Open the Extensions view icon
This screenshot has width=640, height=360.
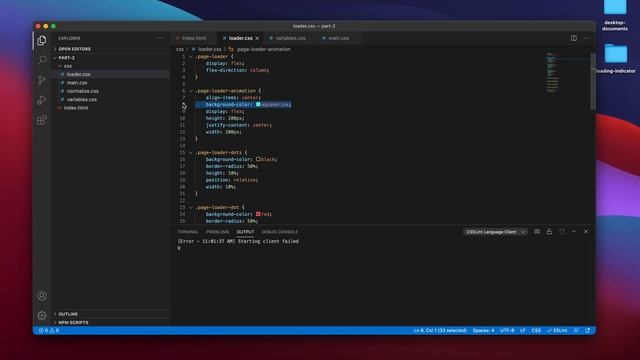42,120
